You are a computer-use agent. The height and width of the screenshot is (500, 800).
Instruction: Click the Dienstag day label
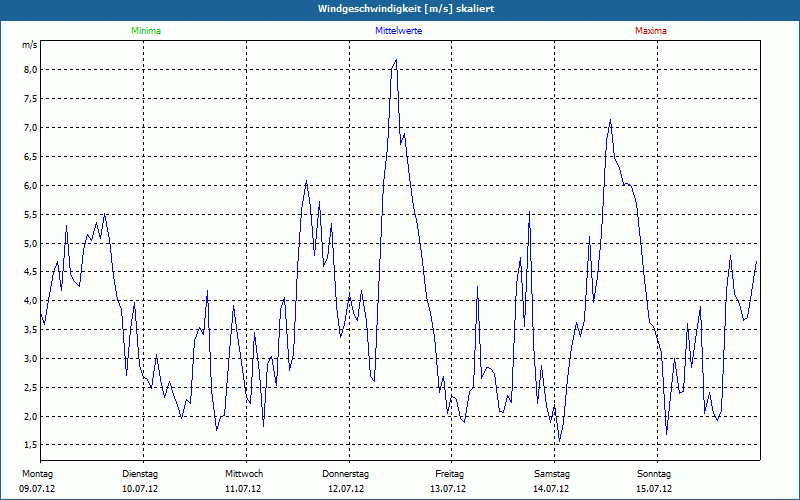click(140, 474)
